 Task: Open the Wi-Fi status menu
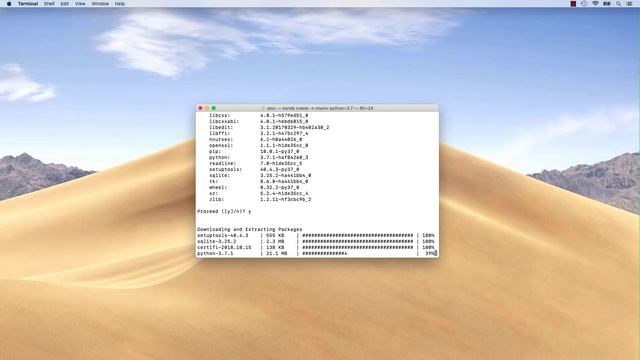(x=595, y=4)
